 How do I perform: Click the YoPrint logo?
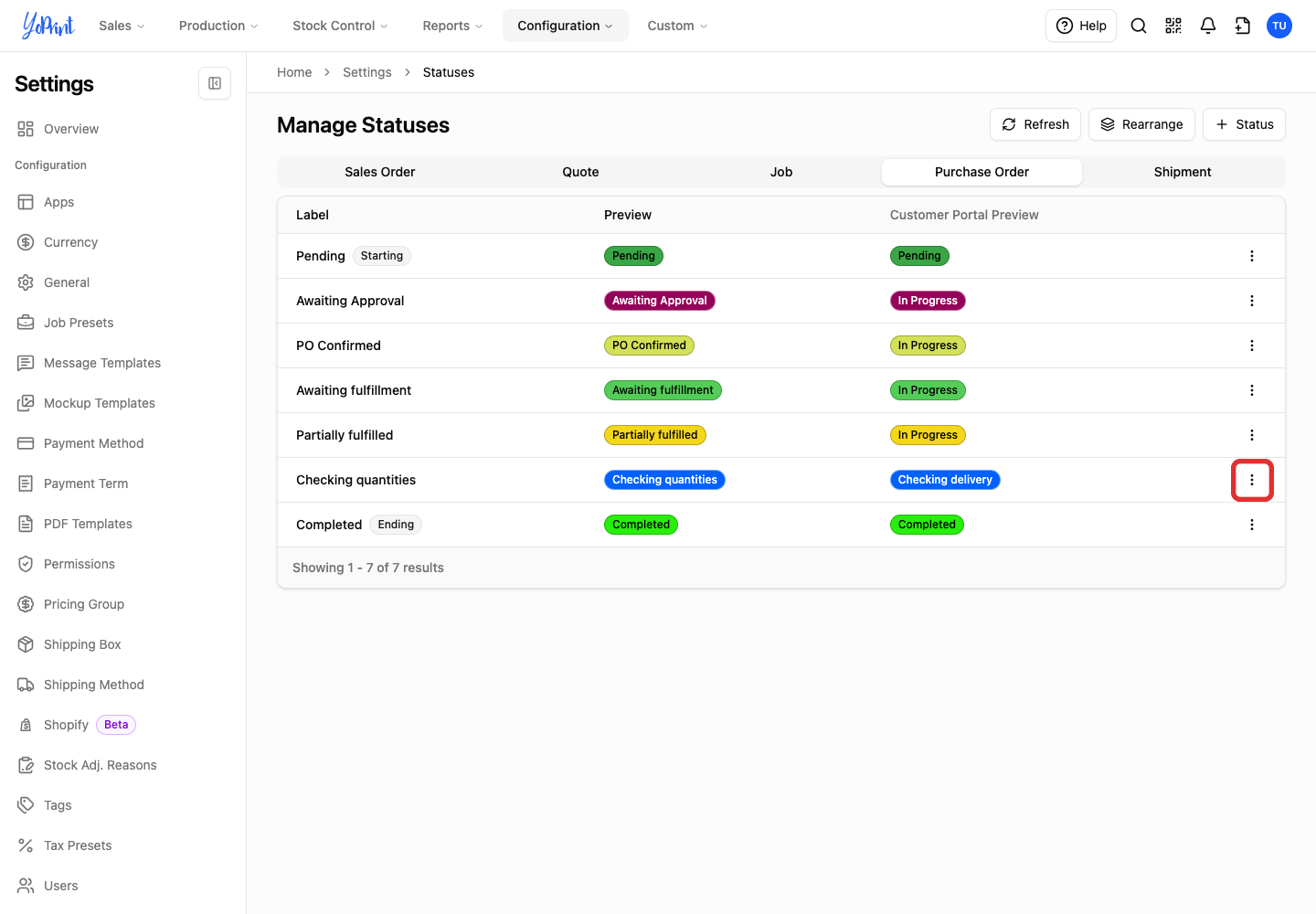[x=48, y=26]
